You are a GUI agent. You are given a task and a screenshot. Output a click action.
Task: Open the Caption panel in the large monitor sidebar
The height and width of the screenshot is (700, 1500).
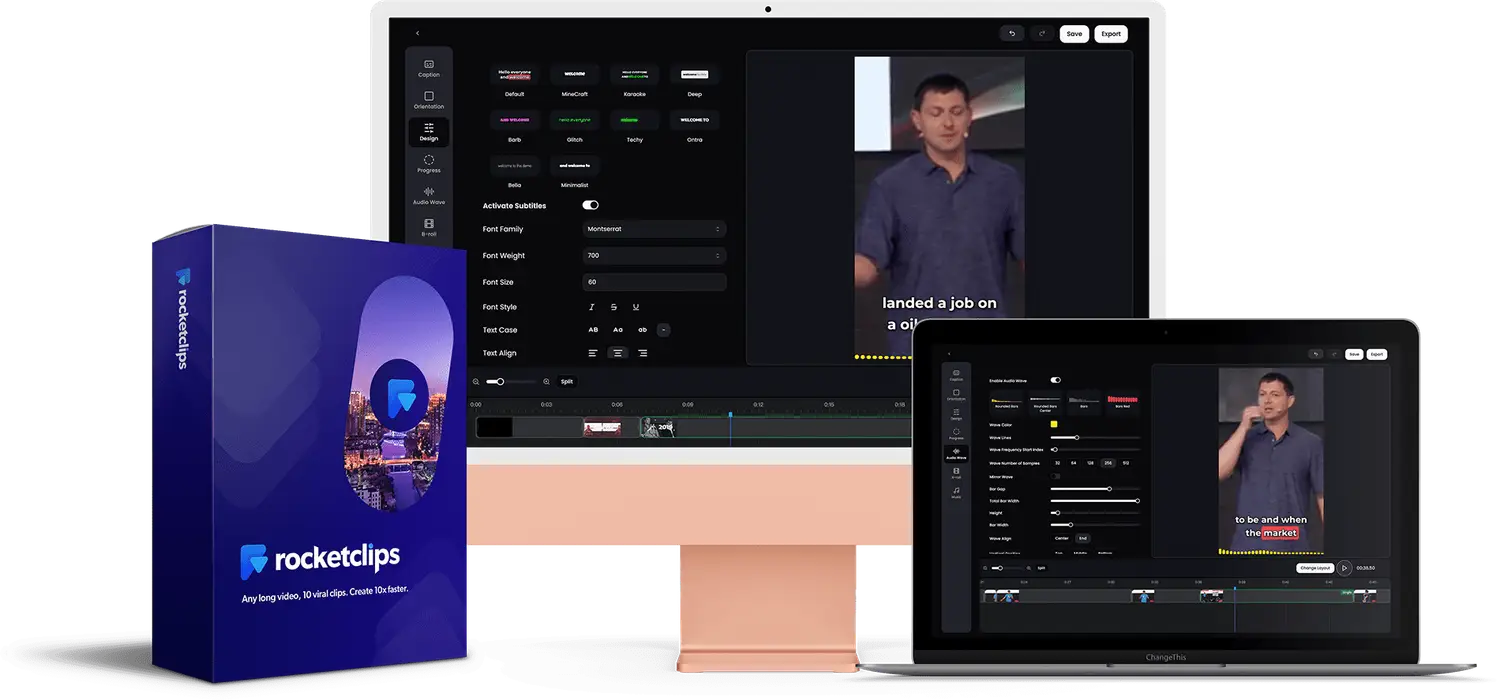429,68
